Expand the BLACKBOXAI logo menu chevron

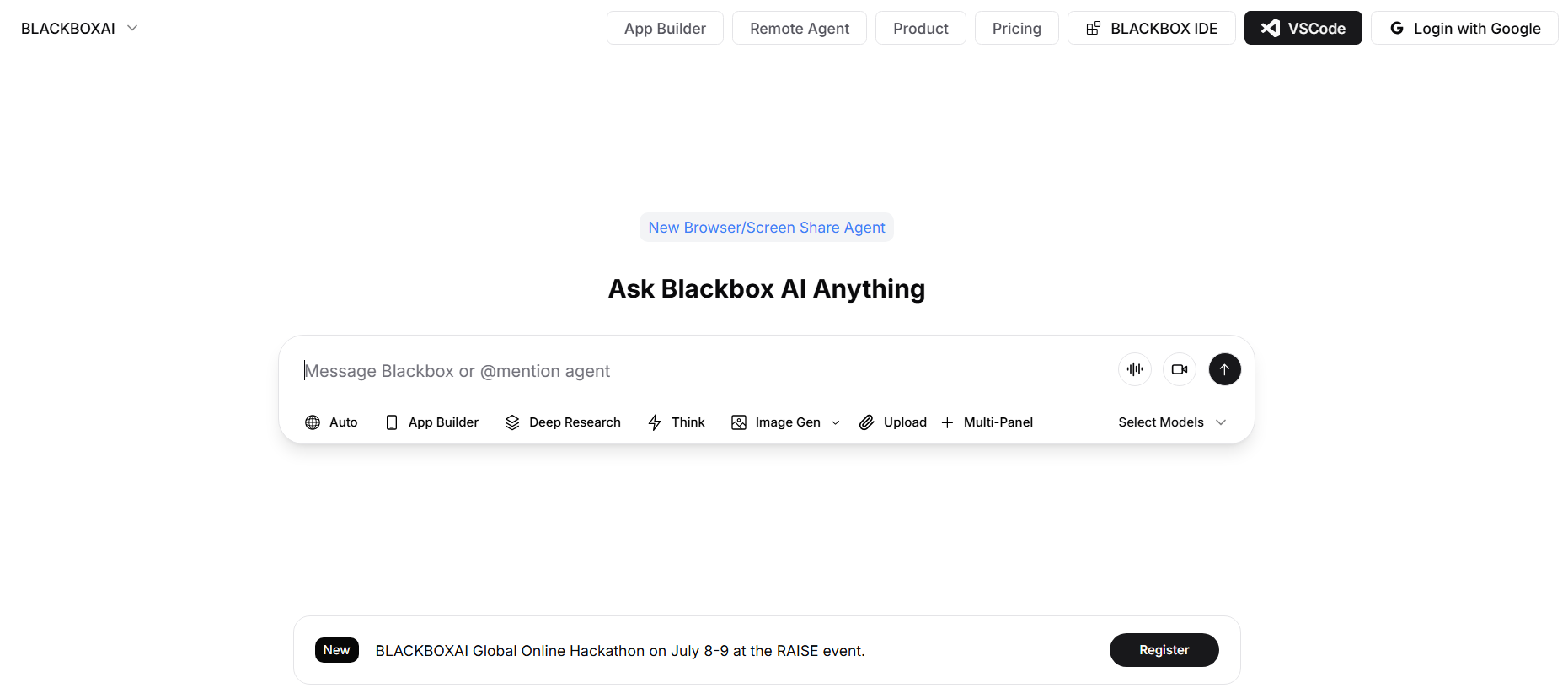pyautogui.click(x=132, y=28)
